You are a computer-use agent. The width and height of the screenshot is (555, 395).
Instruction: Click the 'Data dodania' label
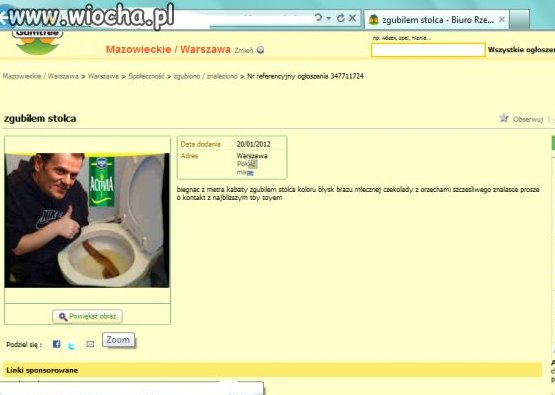[x=200, y=144]
